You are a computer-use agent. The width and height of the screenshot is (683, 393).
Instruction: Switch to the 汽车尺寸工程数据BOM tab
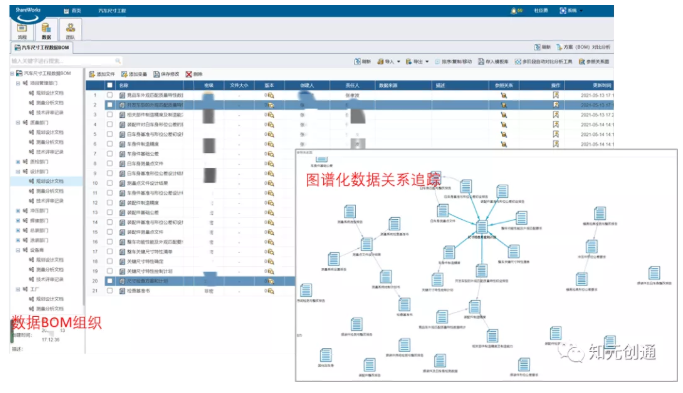click(x=42, y=47)
